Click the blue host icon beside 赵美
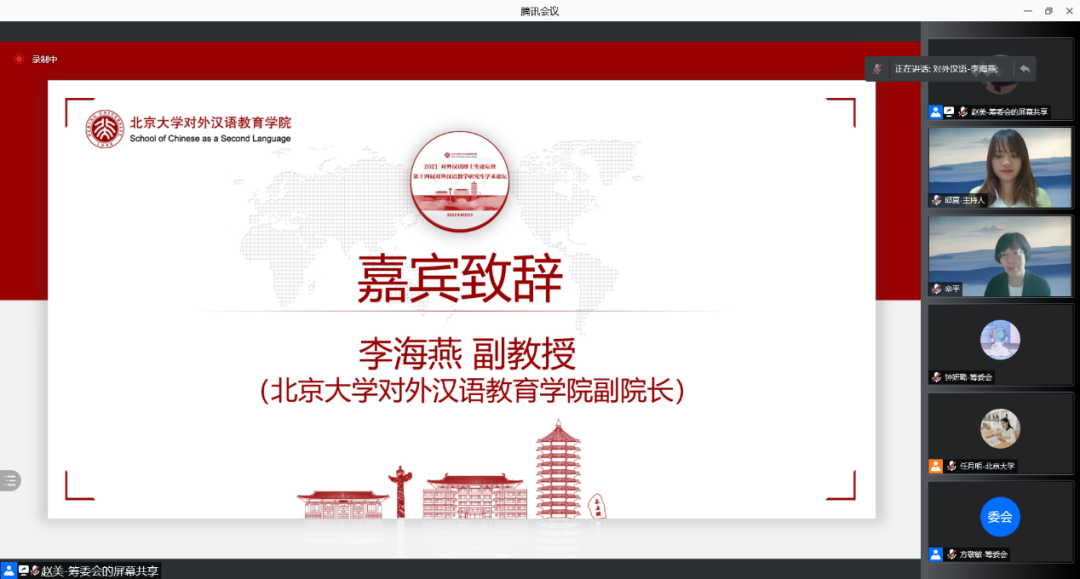This screenshot has height=579, width=1080. [935, 112]
